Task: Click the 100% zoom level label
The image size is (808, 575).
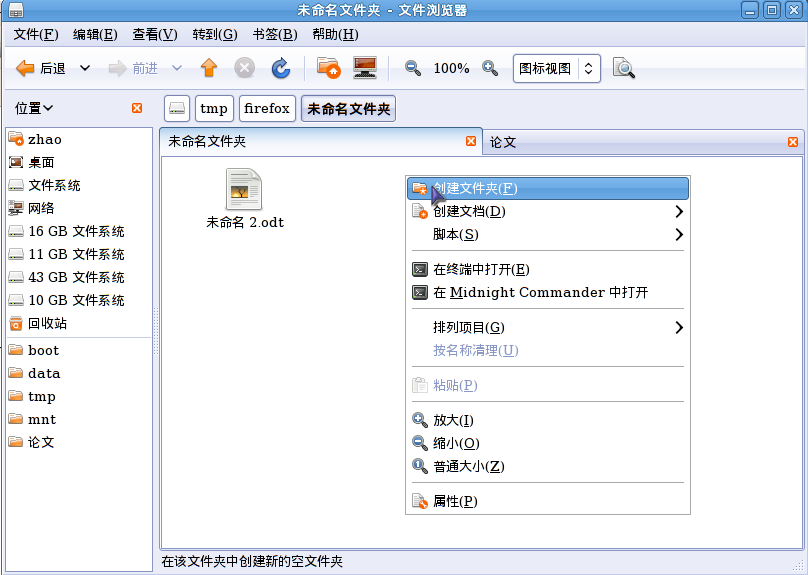Action: click(x=451, y=68)
